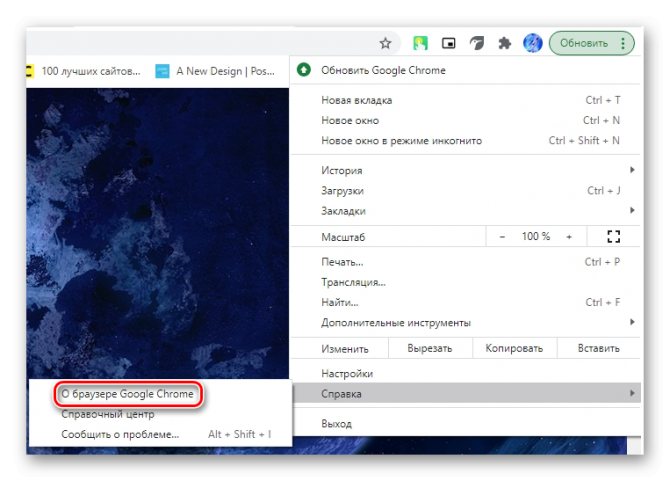Open the user profile avatar
Viewport: 670px width, 481px height.
(532, 43)
